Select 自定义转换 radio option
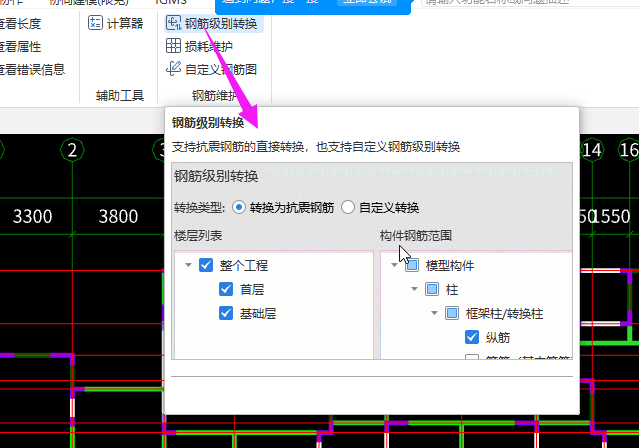Viewport: 639px width, 448px height. tap(348, 207)
